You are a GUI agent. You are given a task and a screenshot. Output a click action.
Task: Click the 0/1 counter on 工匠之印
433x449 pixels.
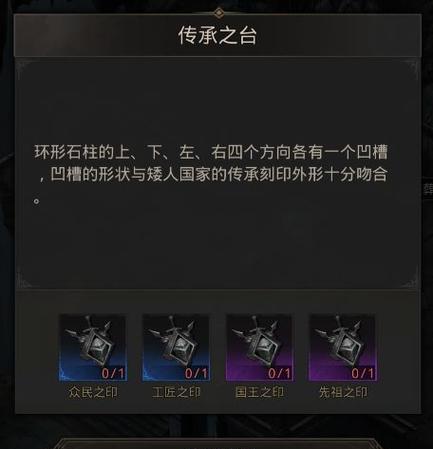pyautogui.click(x=196, y=373)
